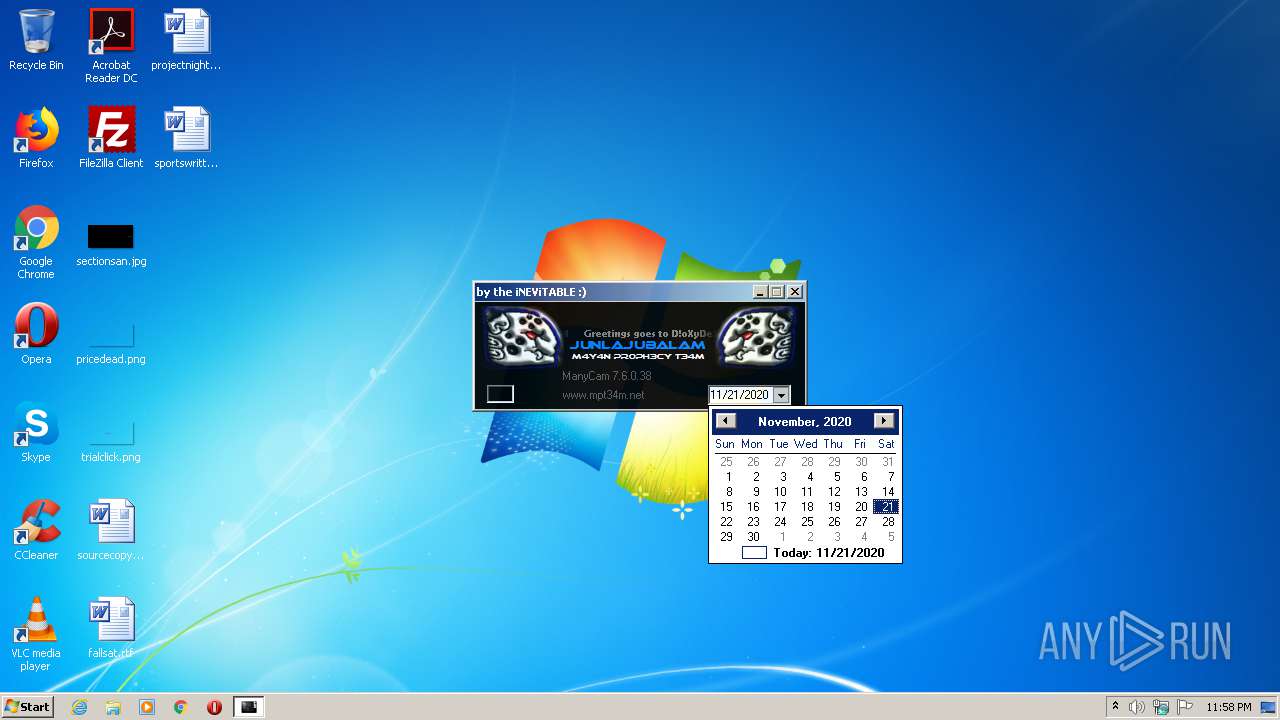Choose November 26 in calendar
Screen dimensions: 1280x720
(834, 522)
